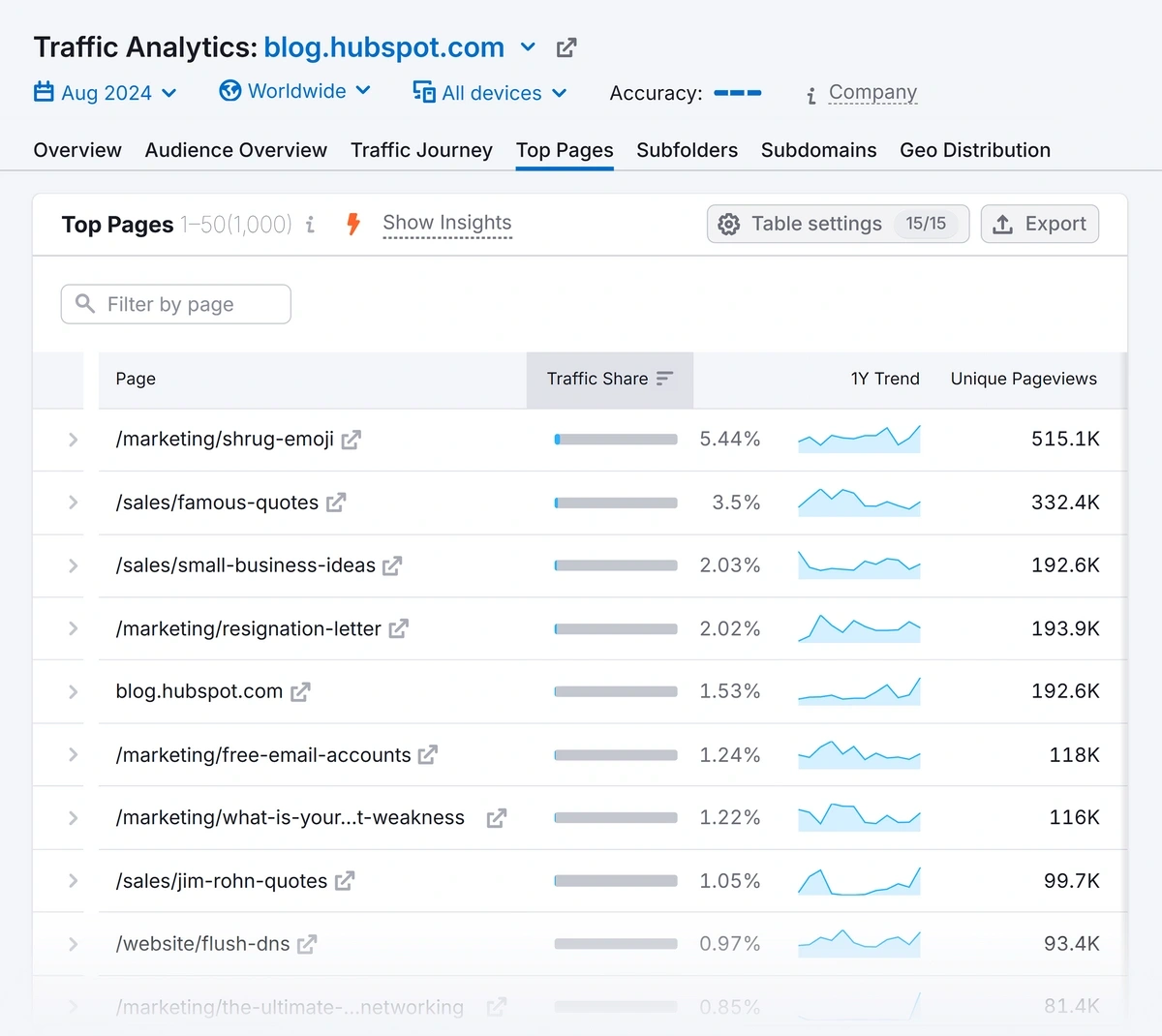1162x1036 pixels.
Task: Open external link for /marketing/shrug-emoji
Action: pyautogui.click(x=352, y=440)
